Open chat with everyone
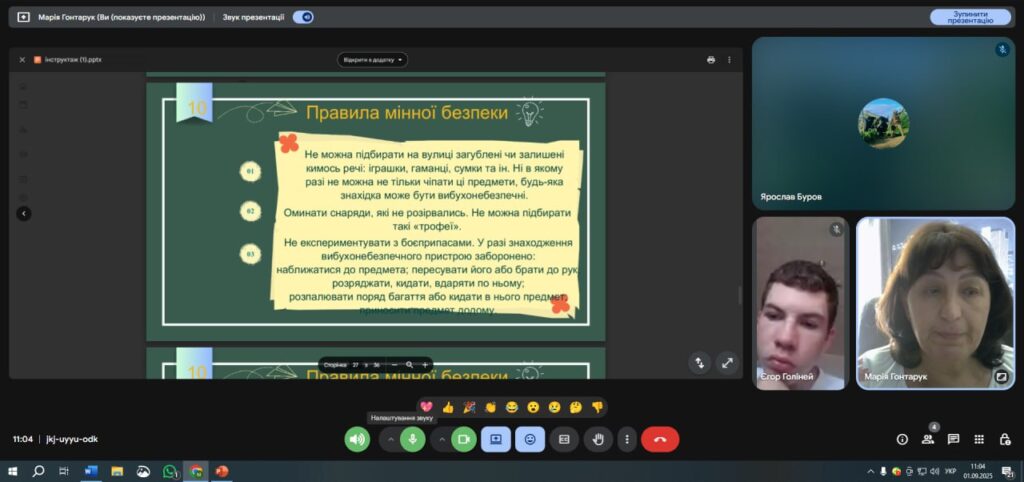 (953, 440)
